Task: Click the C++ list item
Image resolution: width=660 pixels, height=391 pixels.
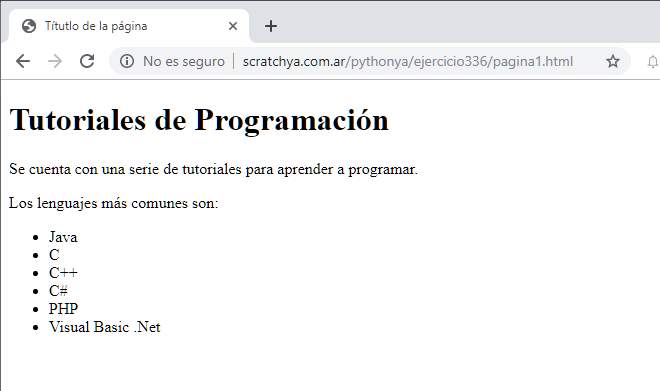Action: (63, 273)
